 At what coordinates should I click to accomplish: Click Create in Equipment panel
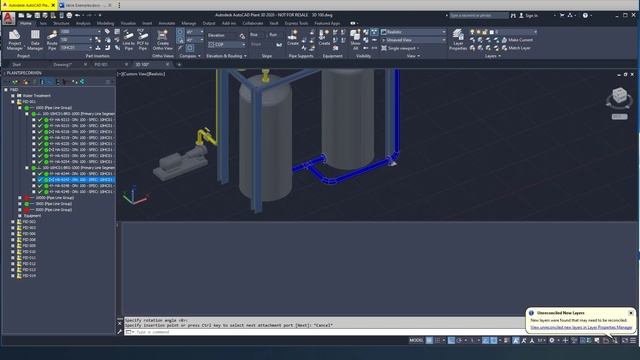324,37
